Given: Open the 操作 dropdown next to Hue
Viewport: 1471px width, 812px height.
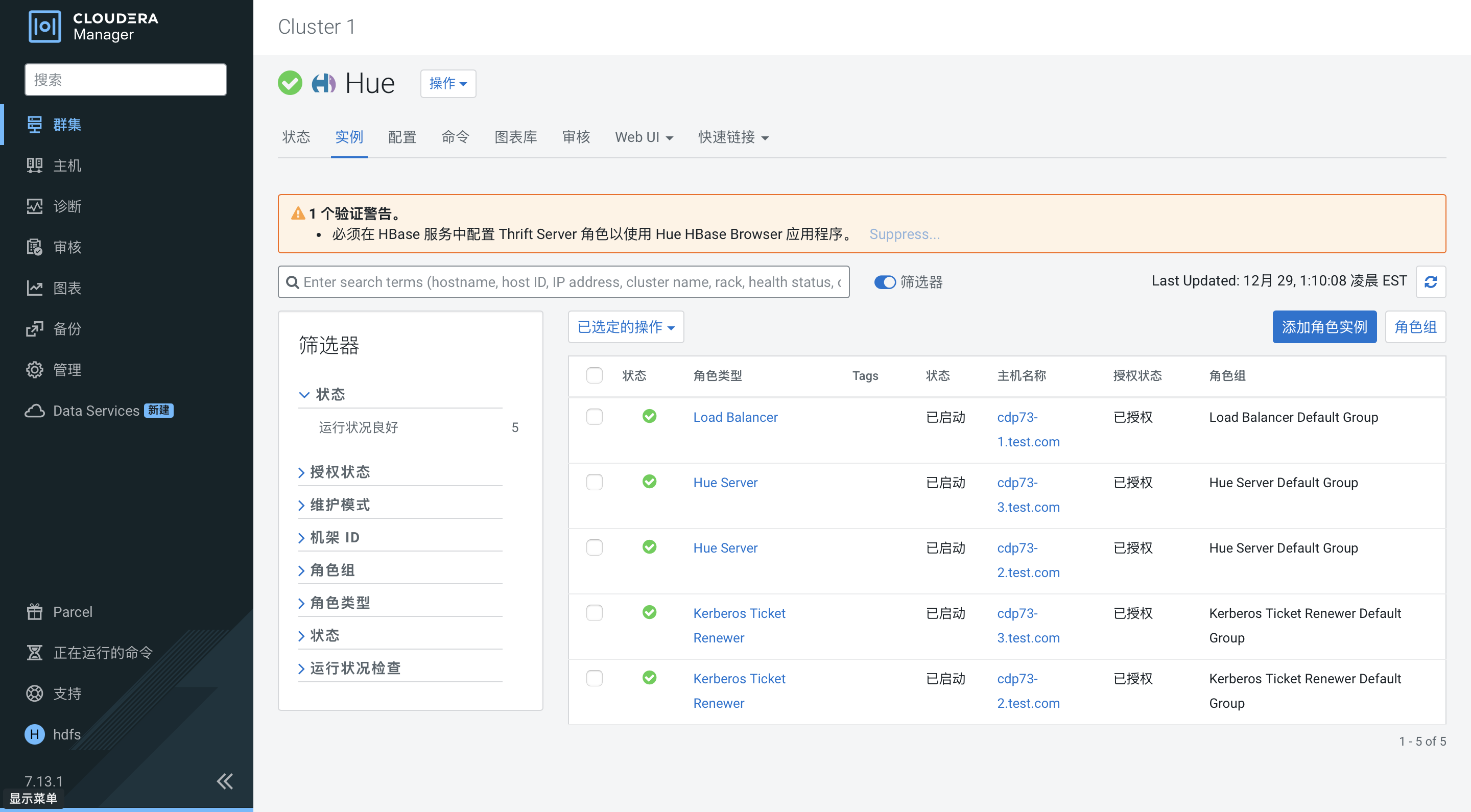Looking at the screenshot, I should (448, 83).
